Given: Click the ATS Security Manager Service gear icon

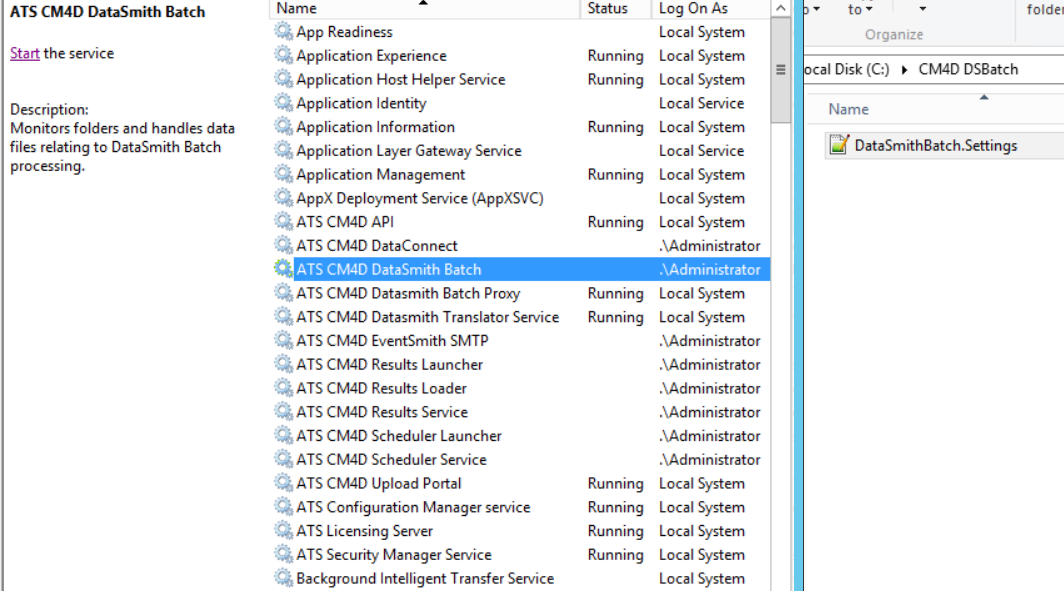Looking at the screenshot, I should [x=284, y=555].
